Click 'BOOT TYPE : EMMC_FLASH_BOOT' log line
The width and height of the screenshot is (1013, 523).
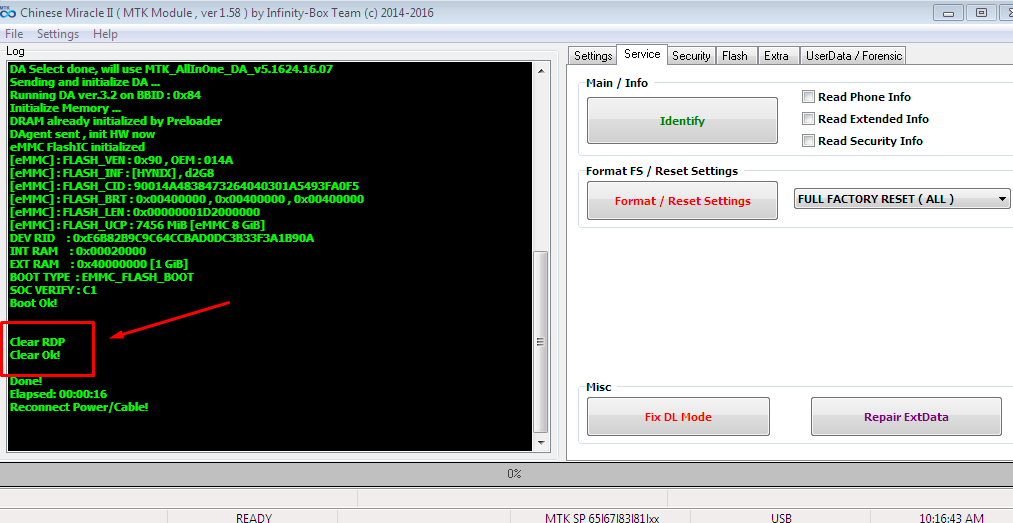101,278
